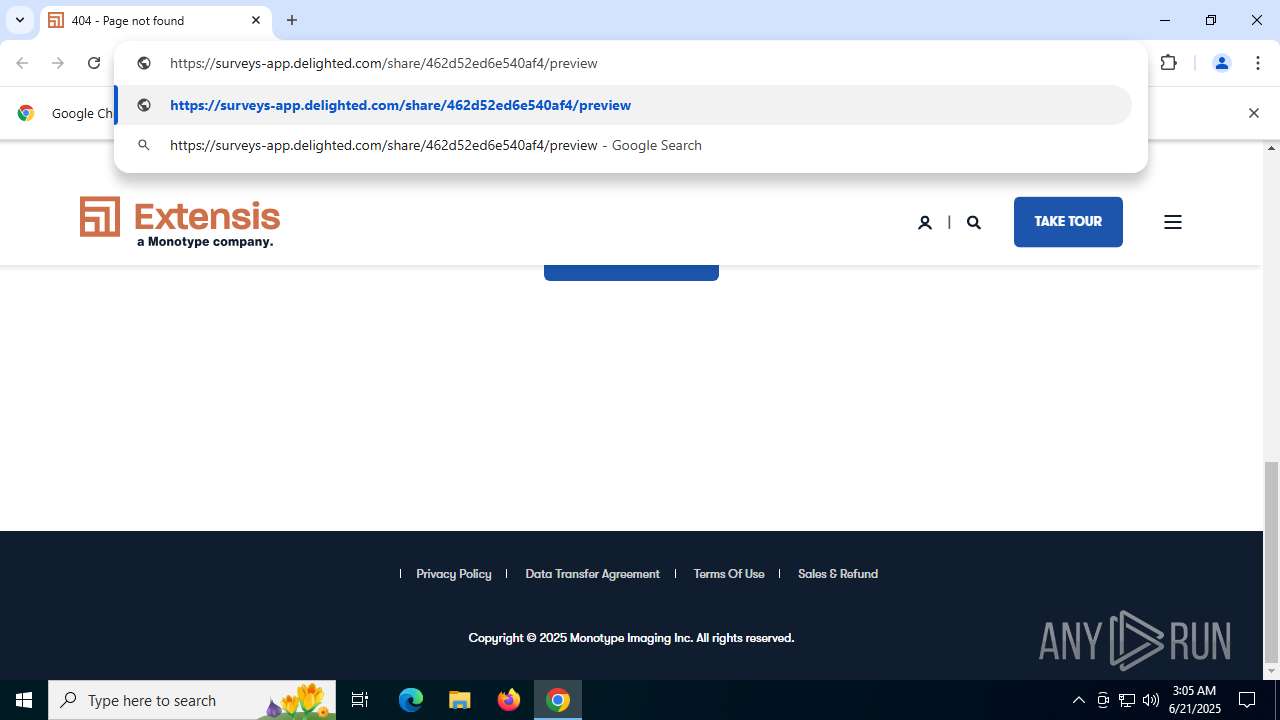1280x720 pixels.
Task: Go forward using the forward arrow
Action: click(58, 63)
